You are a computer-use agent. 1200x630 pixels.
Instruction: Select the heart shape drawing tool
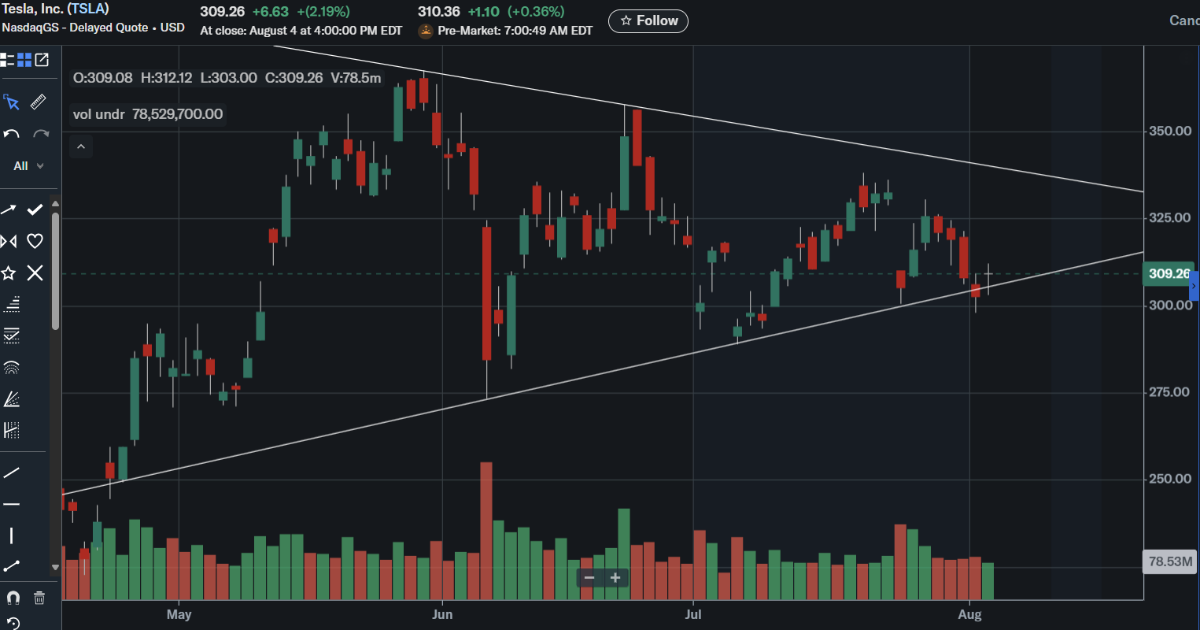click(x=35, y=241)
